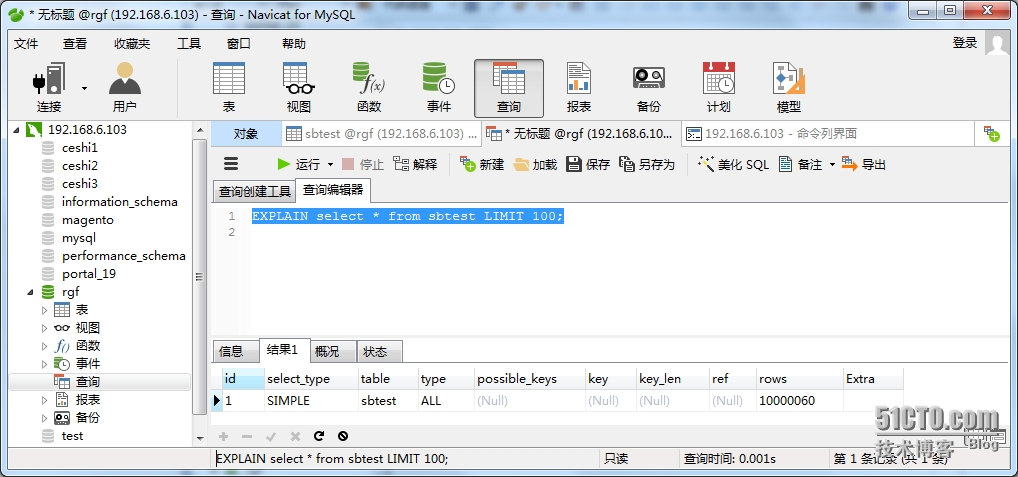Select the 查询 (Queries) node under rgf
Viewport: 1018px width, 477px height.
click(88, 382)
